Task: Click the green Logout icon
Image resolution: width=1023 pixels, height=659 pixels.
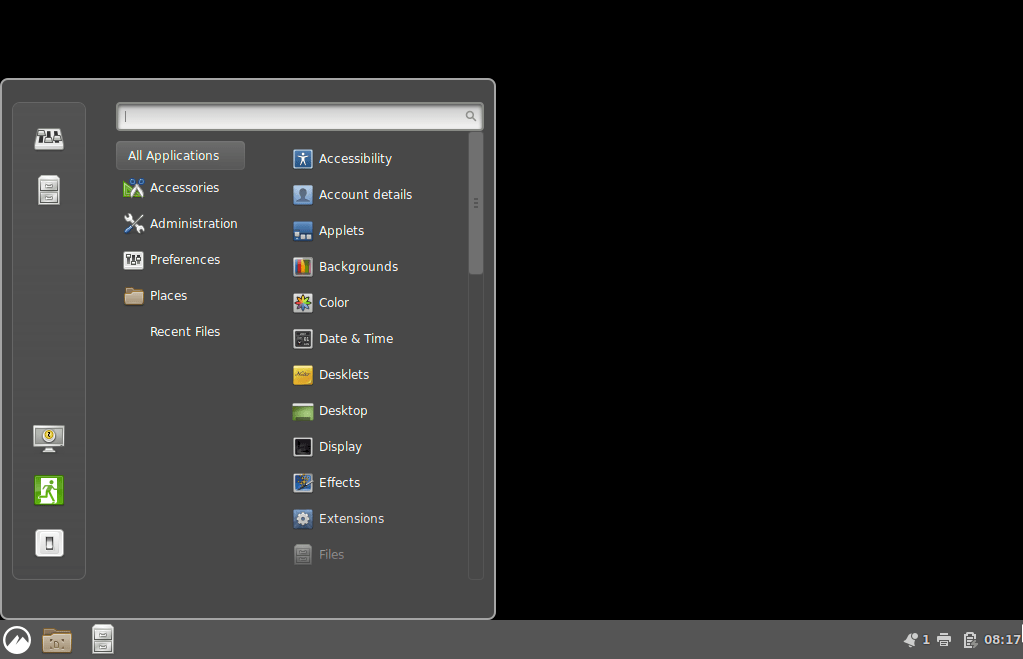Action: coord(49,491)
